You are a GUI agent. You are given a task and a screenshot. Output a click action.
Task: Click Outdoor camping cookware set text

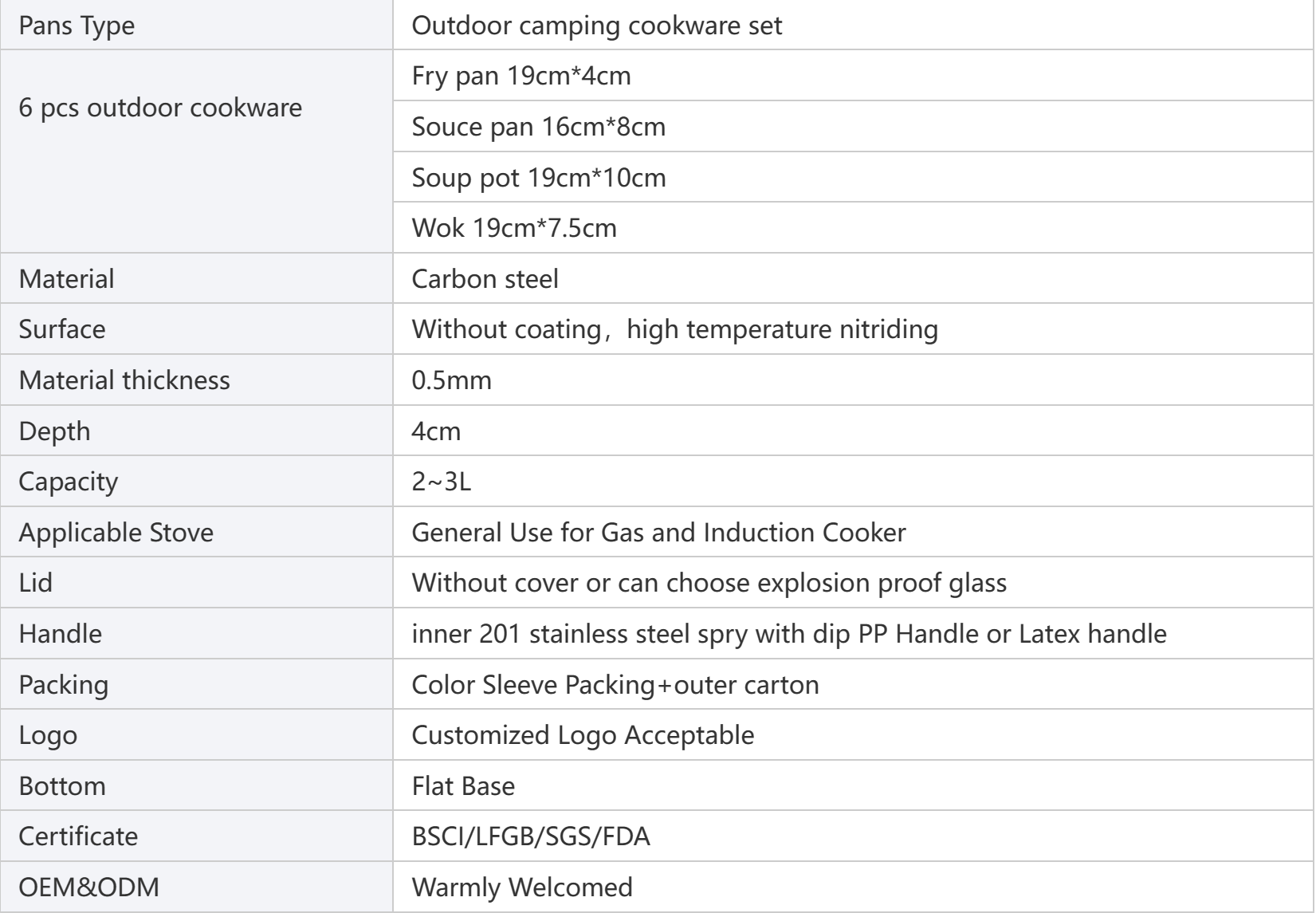[x=596, y=26]
